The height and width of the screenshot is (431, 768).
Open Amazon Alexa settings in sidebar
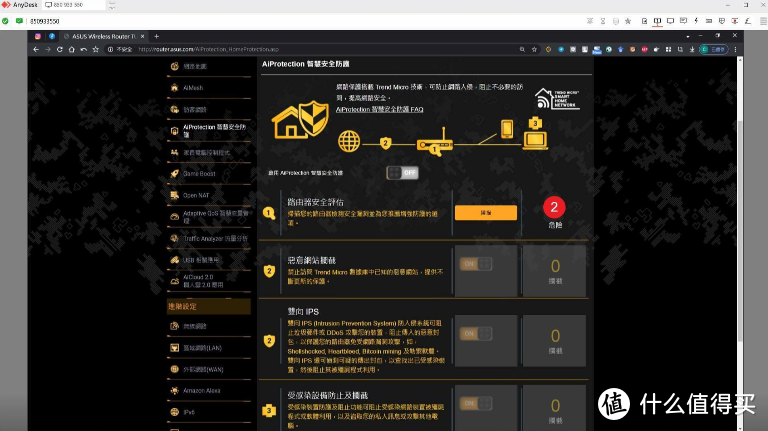click(x=208, y=391)
